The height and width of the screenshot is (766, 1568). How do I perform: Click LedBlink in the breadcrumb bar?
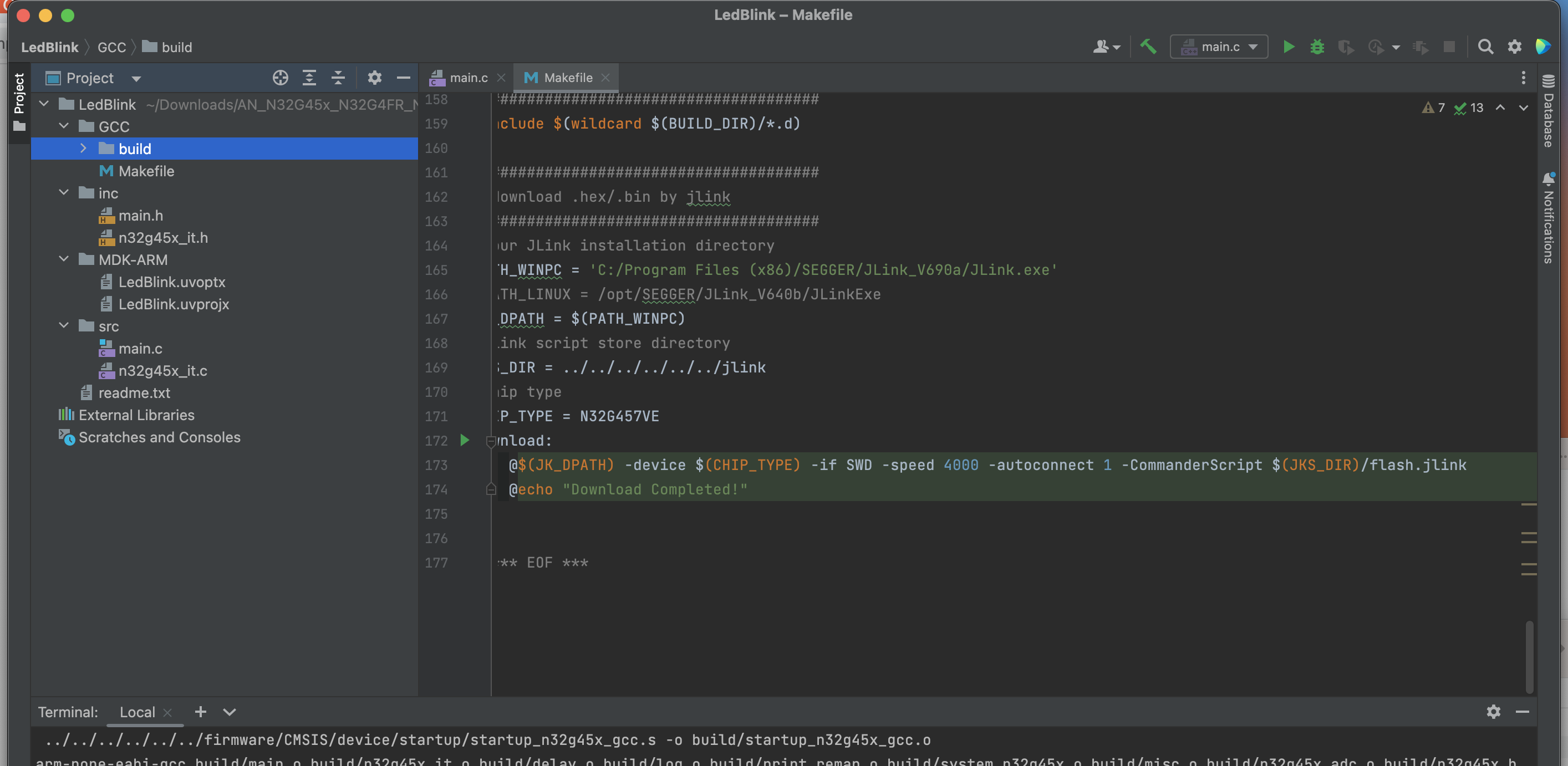pos(50,48)
